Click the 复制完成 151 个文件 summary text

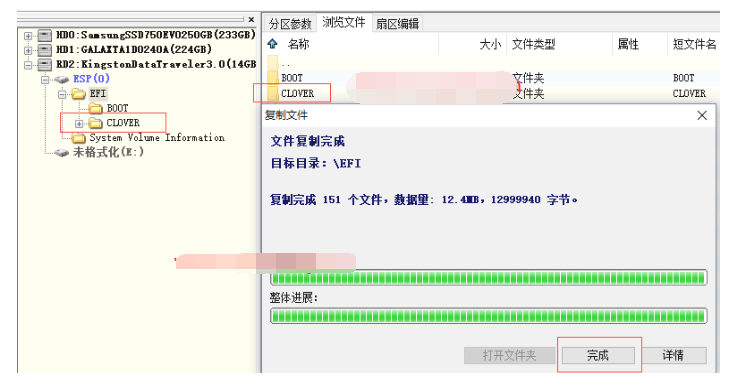tap(424, 200)
